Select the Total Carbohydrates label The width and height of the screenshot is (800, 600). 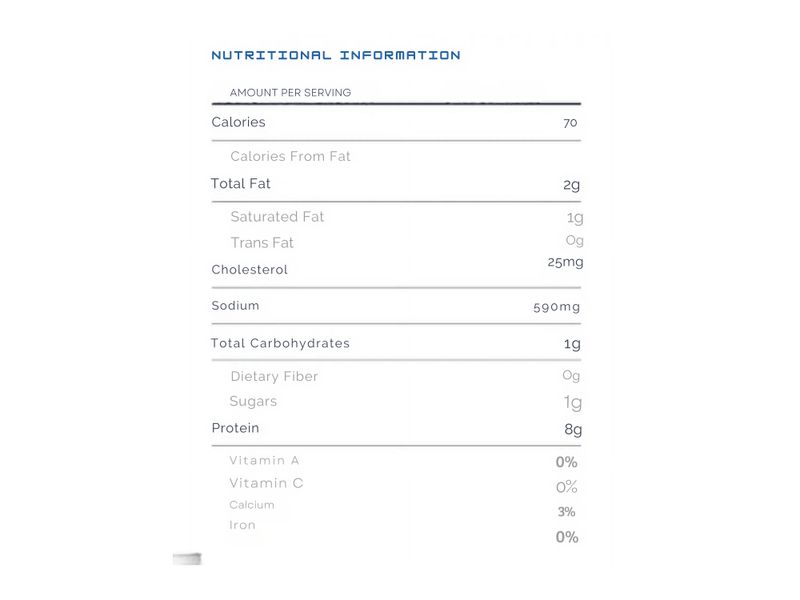pos(280,343)
